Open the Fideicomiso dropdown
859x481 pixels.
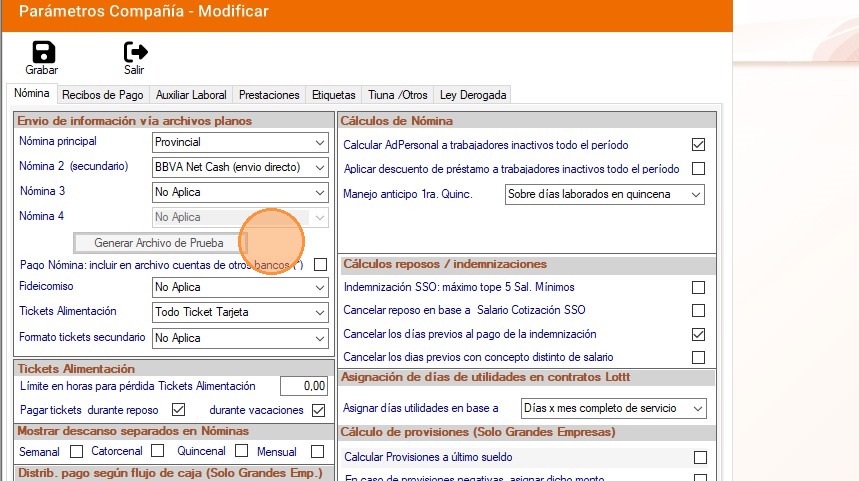tap(240, 287)
